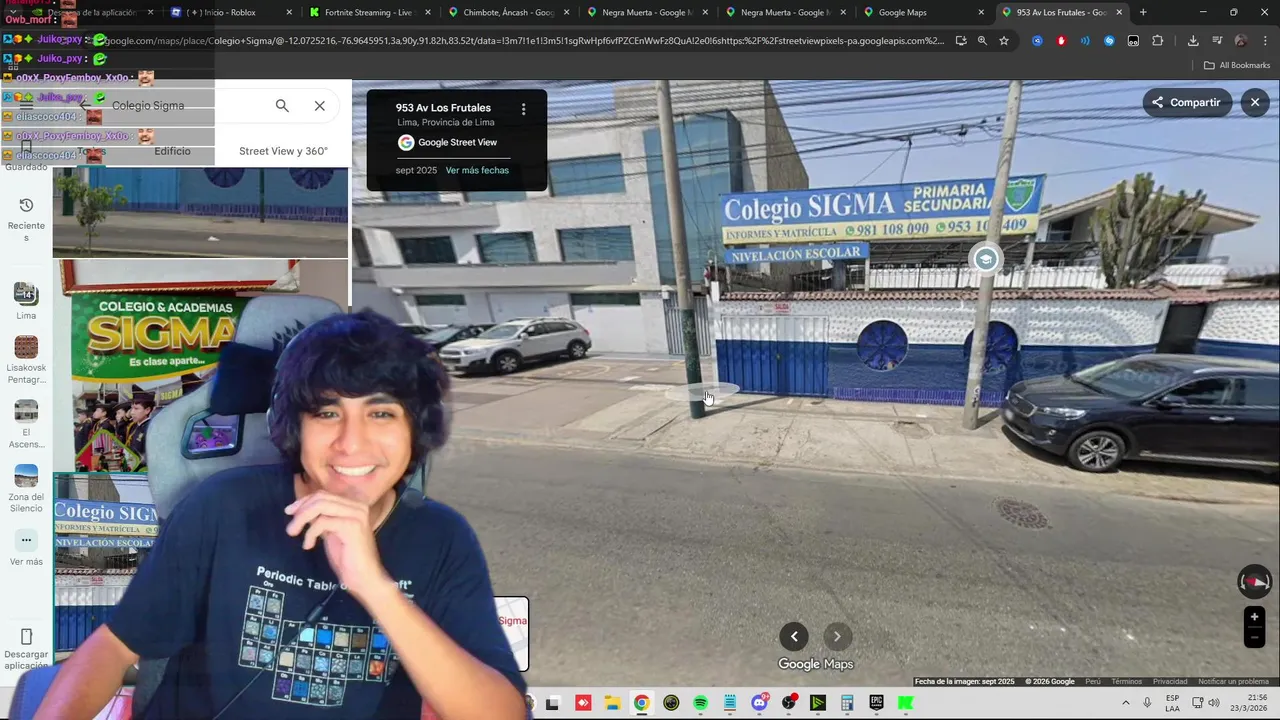Show hidden tray icons chevron

pos(1125,703)
